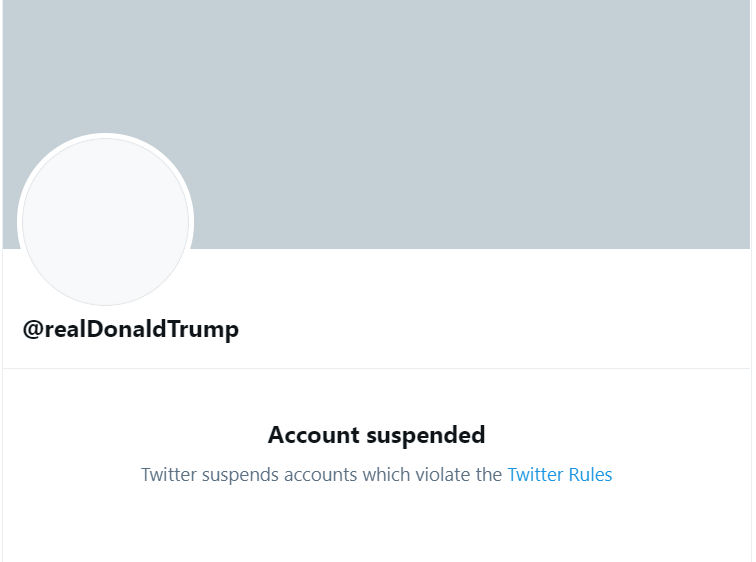Click the white ring around the avatar
Screen dimensions: 756x562
pos(106,136)
